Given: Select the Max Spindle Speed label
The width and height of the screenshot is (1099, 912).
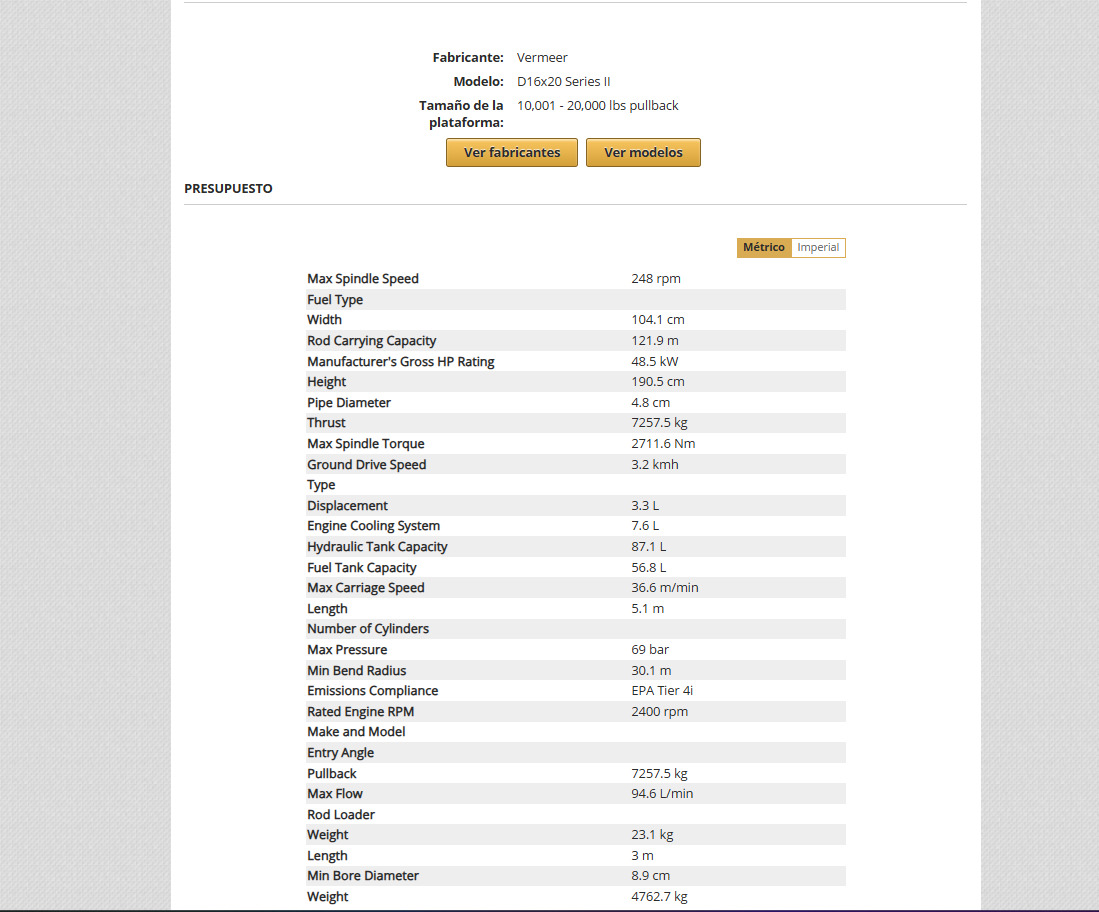Looking at the screenshot, I should point(362,278).
